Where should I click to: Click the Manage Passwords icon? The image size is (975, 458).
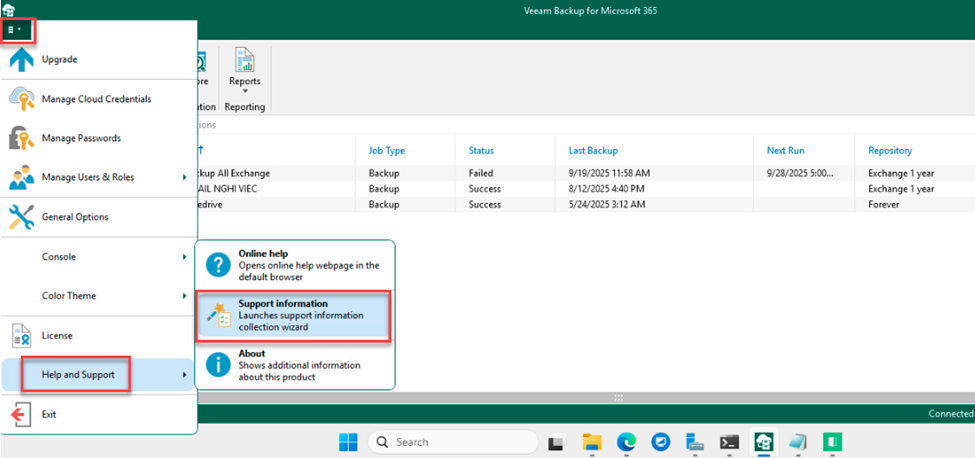(x=21, y=138)
